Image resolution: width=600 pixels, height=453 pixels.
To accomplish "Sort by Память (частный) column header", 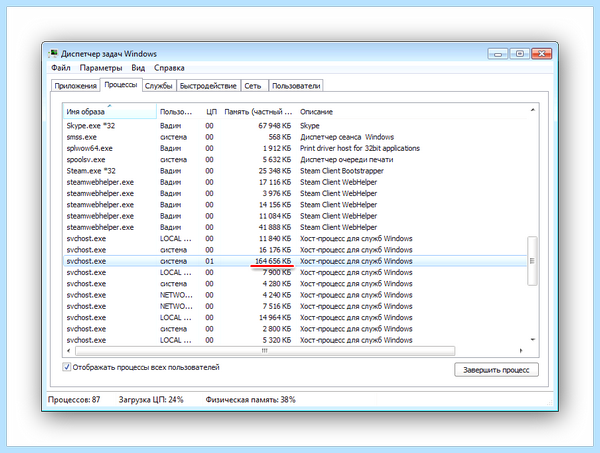I will (258, 111).
